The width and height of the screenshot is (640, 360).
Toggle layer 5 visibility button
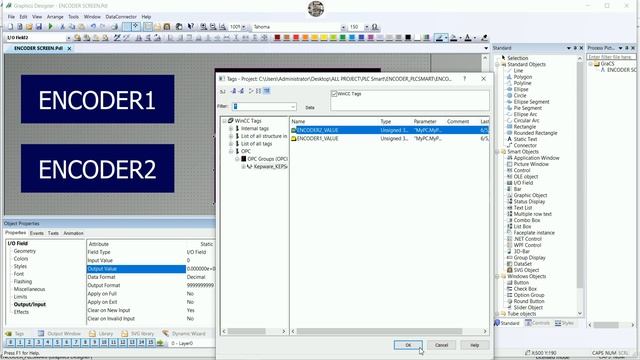tap(57, 343)
